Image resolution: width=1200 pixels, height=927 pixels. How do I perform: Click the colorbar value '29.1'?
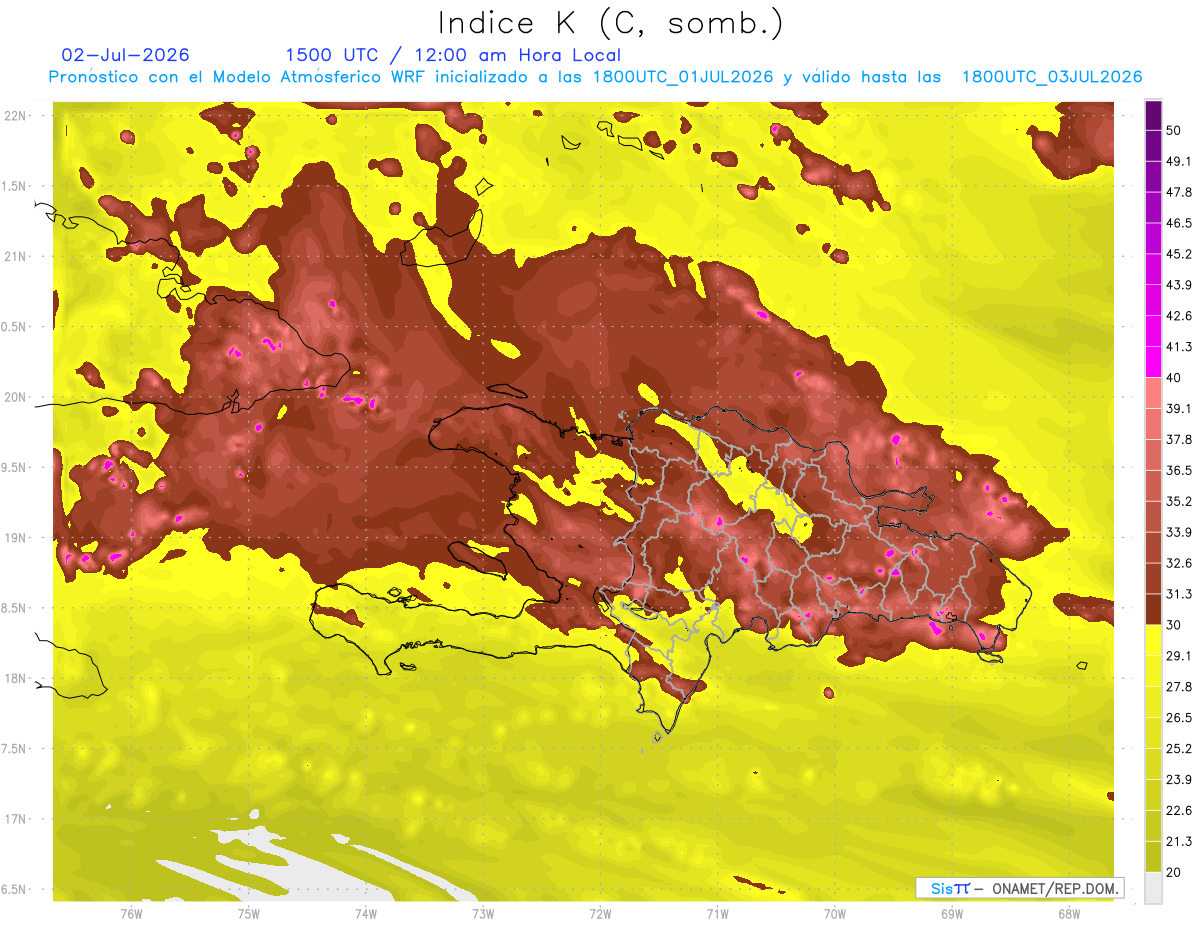click(x=1178, y=655)
